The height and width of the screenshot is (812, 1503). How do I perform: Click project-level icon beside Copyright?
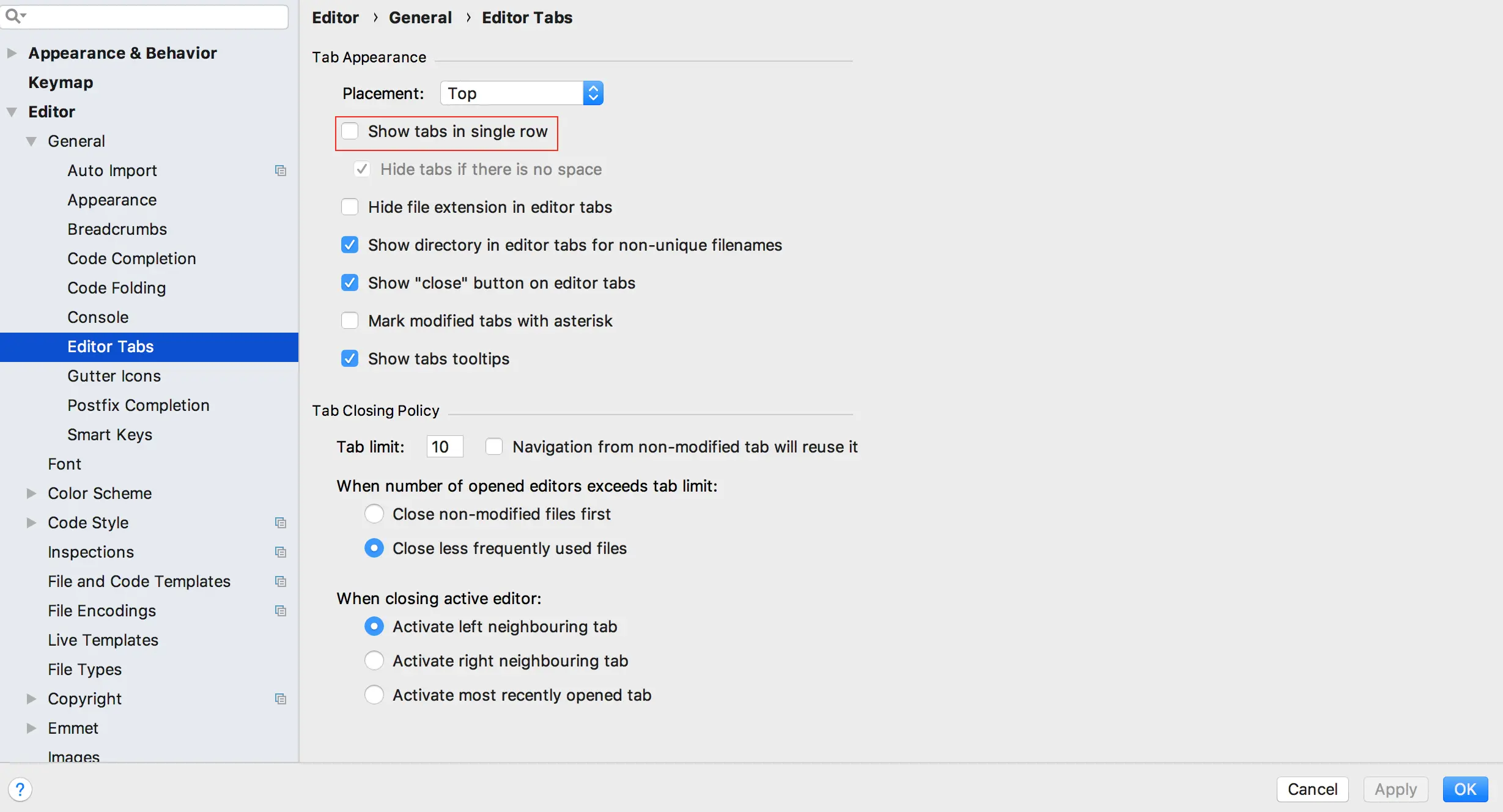coord(281,699)
